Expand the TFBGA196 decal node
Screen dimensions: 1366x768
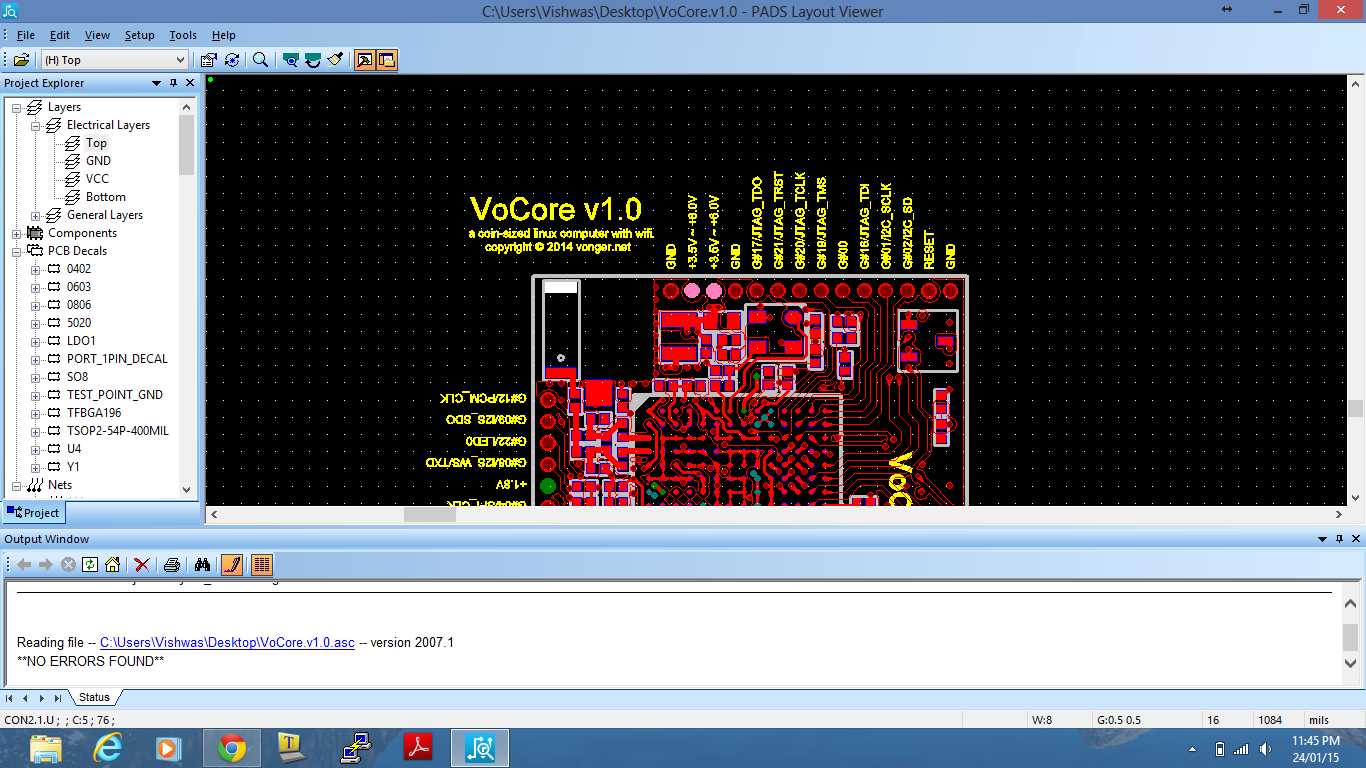36,413
